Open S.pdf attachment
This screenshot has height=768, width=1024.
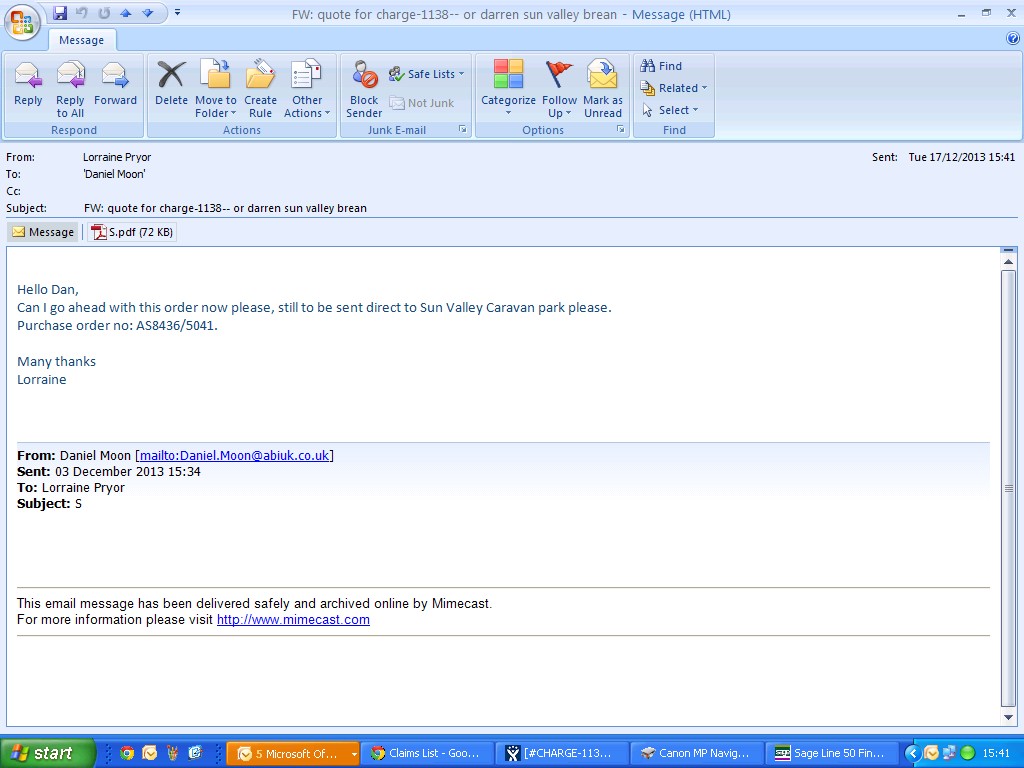click(133, 232)
